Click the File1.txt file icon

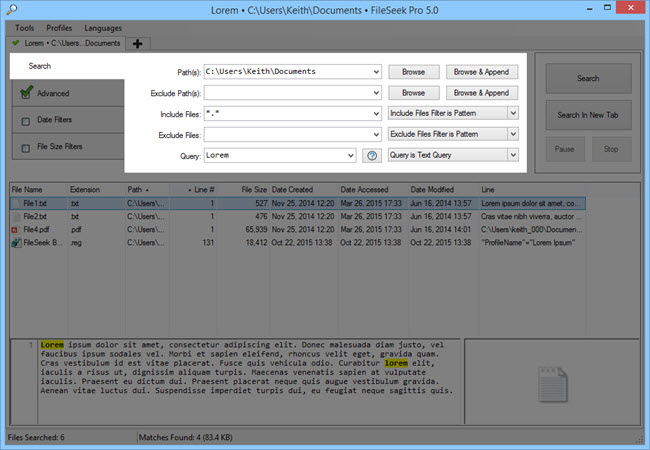click(x=17, y=203)
